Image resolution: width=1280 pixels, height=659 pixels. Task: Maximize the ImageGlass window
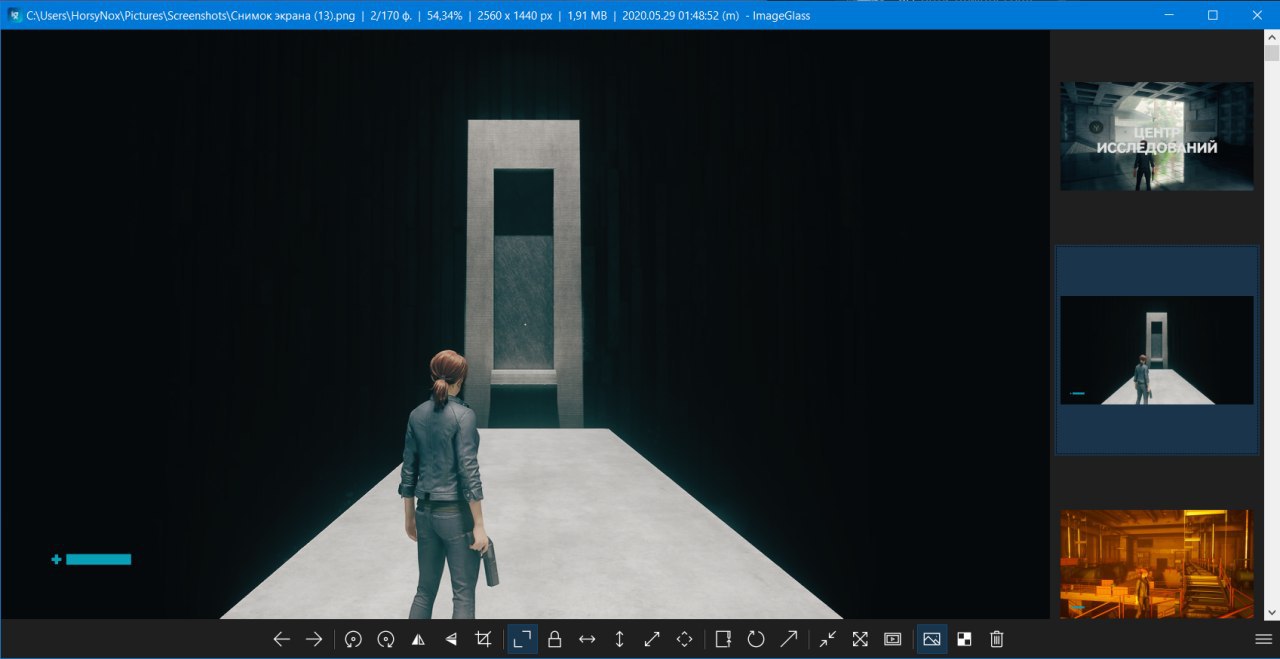1212,15
